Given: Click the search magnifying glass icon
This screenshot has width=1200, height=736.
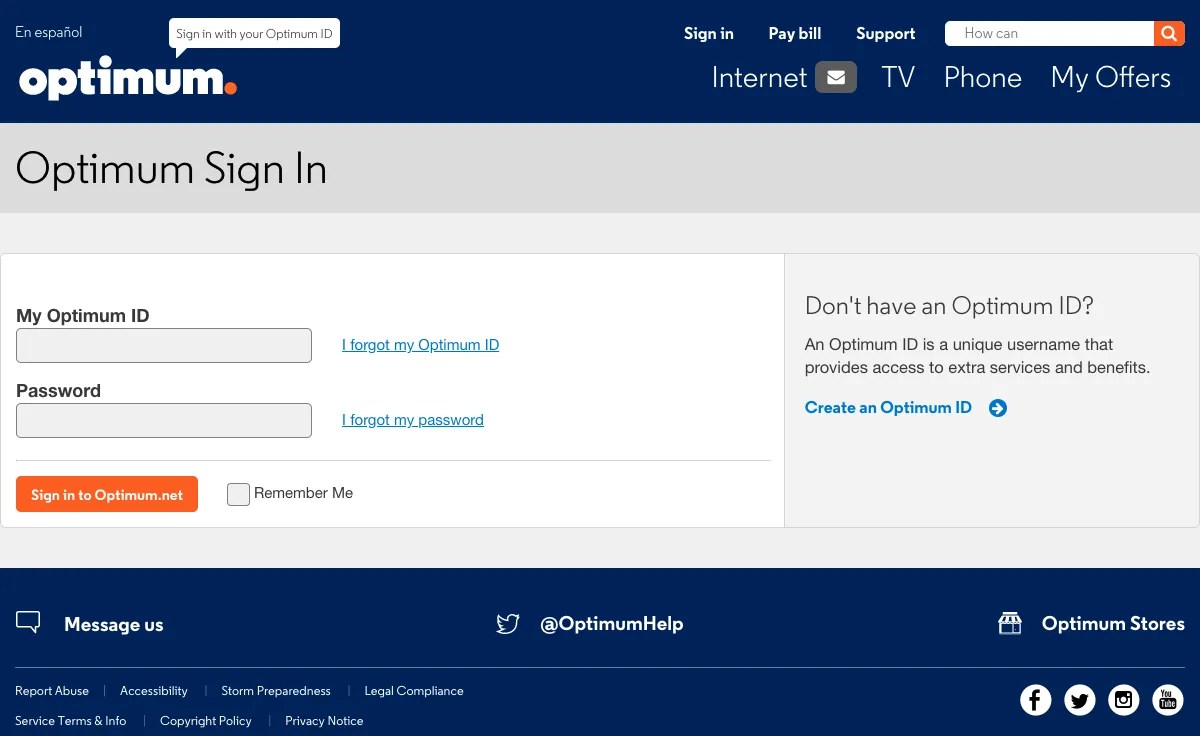Looking at the screenshot, I should tap(1169, 33).
